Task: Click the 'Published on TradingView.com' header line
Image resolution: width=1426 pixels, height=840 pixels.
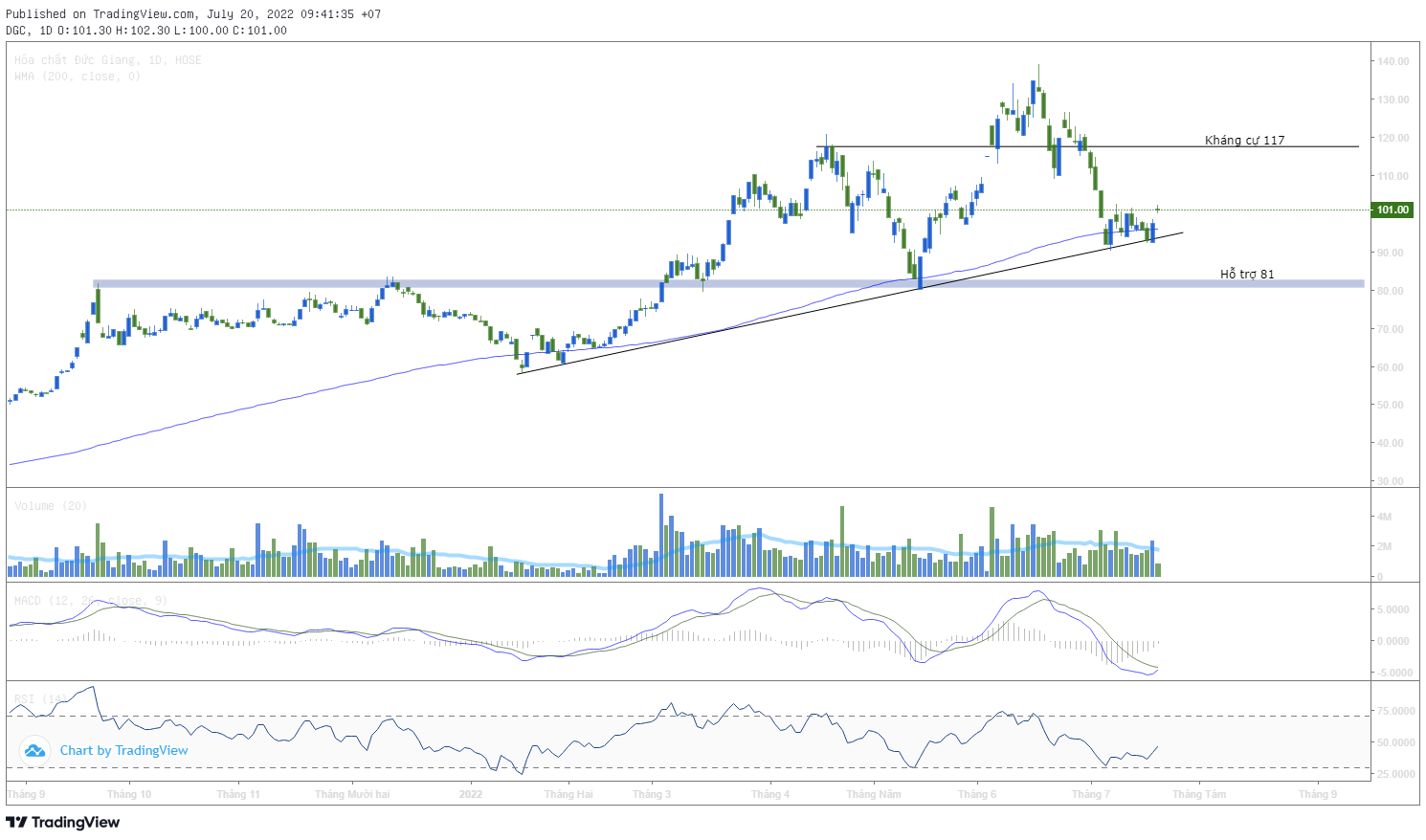Action: pyautogui.click(x=193, y=14)
